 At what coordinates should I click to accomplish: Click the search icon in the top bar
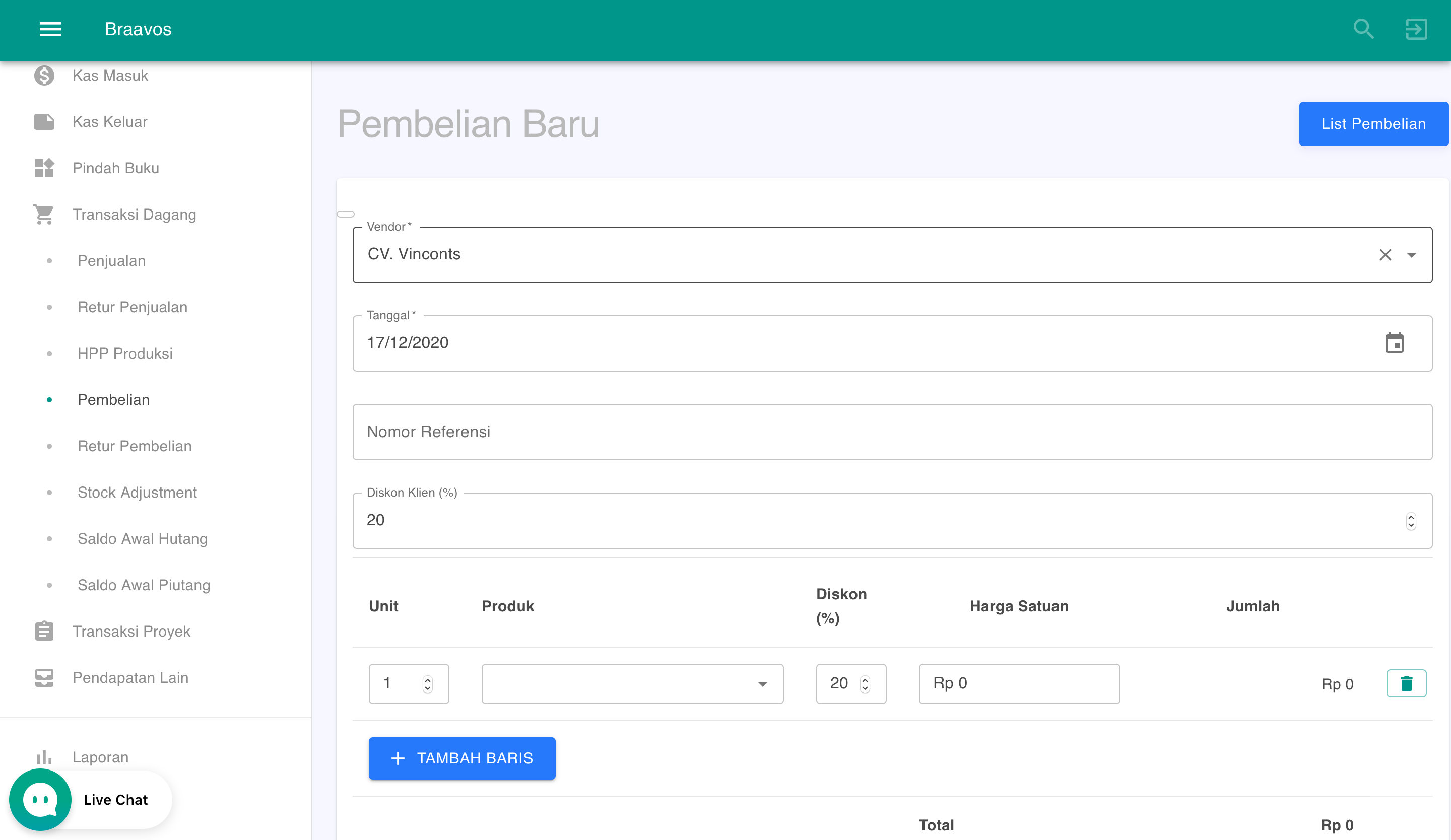click(1363, 29)
